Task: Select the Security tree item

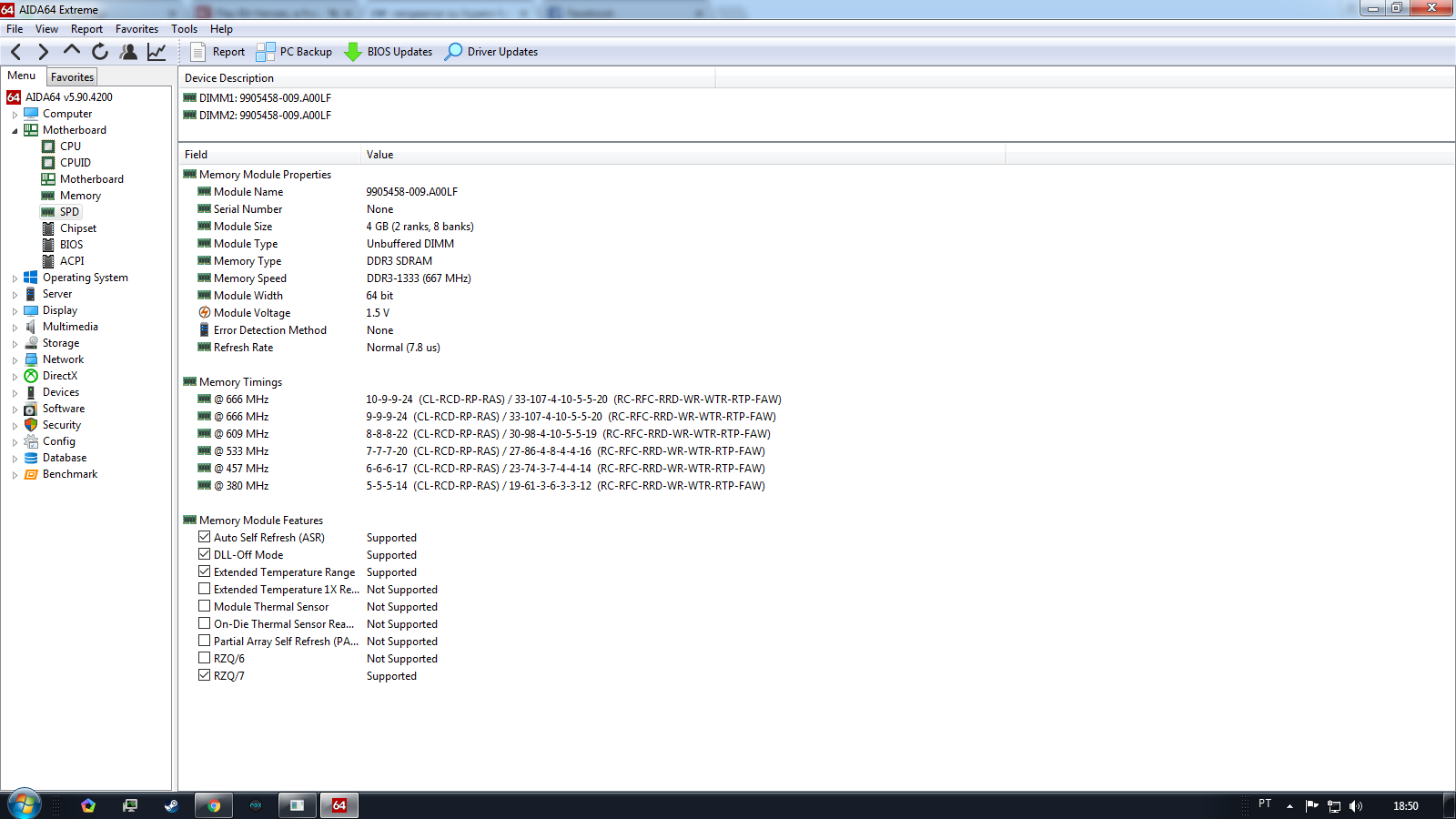Action: pos(61,425)
